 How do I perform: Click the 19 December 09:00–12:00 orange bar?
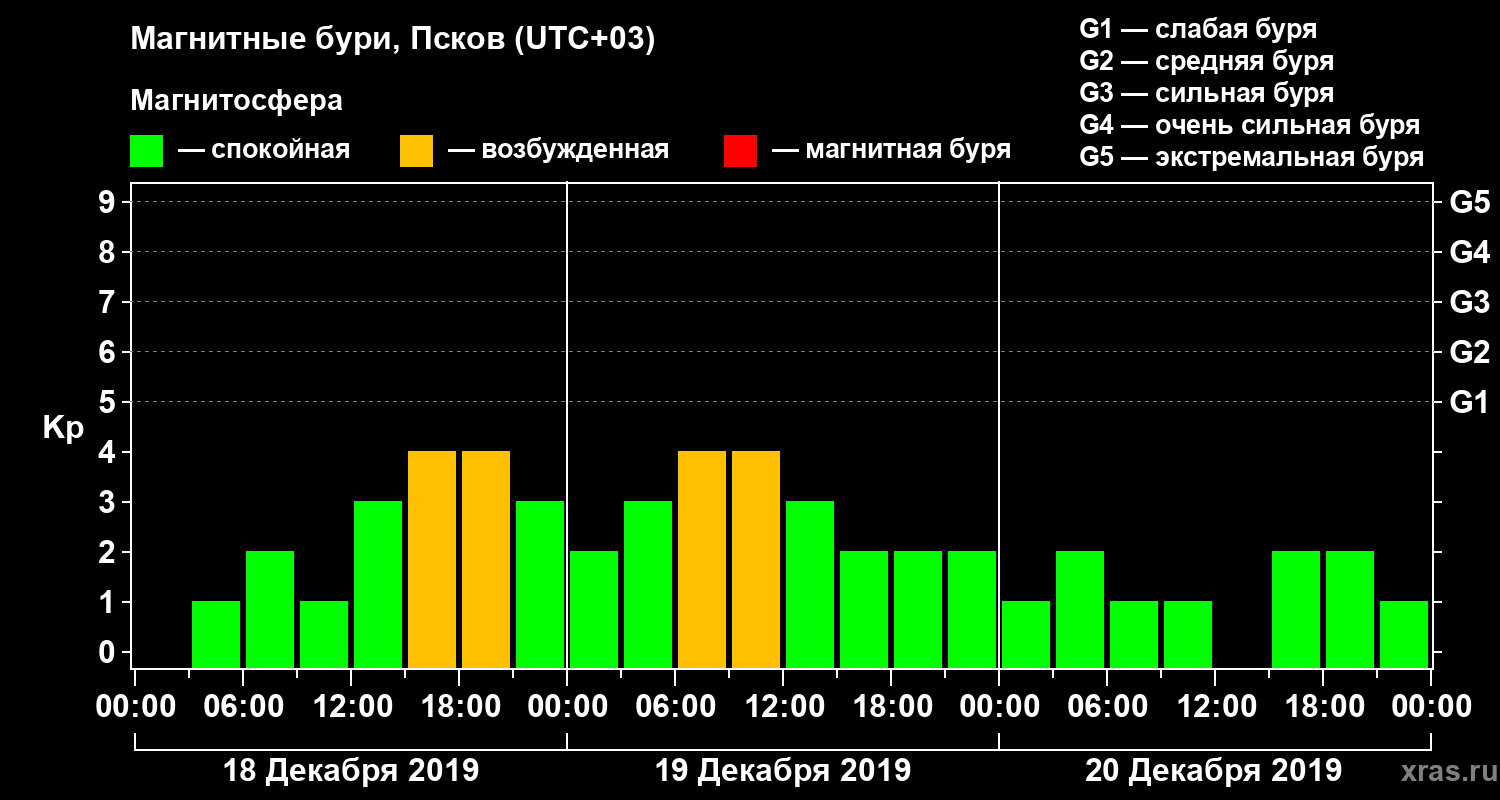coord(756,559)
